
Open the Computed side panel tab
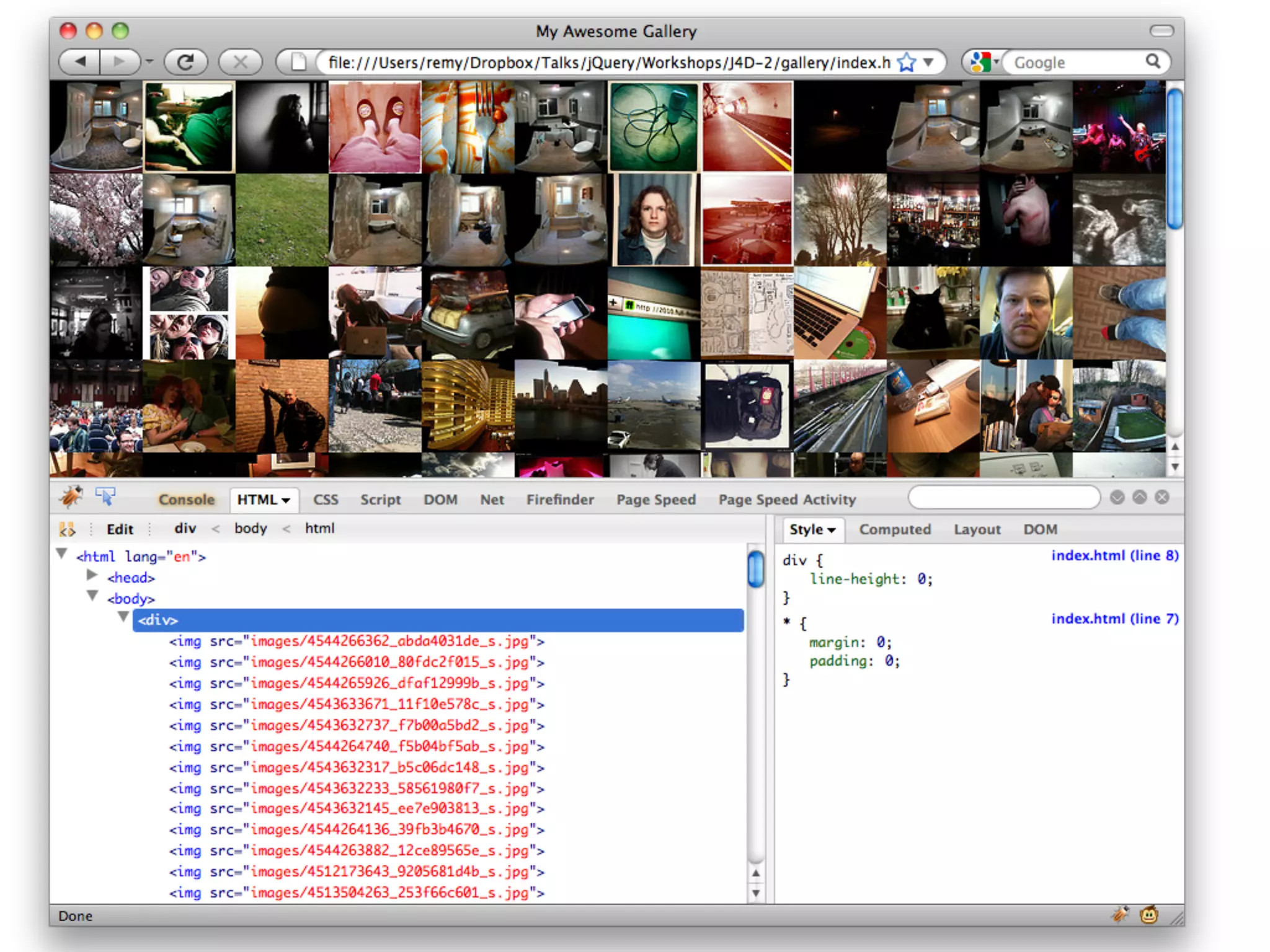[894, 530]
